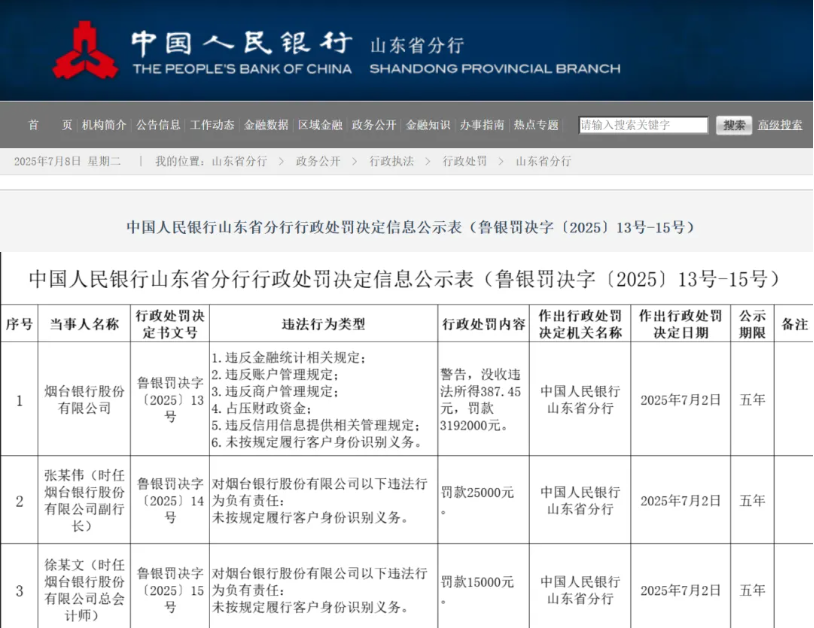This screenshot has width=814, height=628.
Task: Click the 备注 column header
Action: coord(794,324)
